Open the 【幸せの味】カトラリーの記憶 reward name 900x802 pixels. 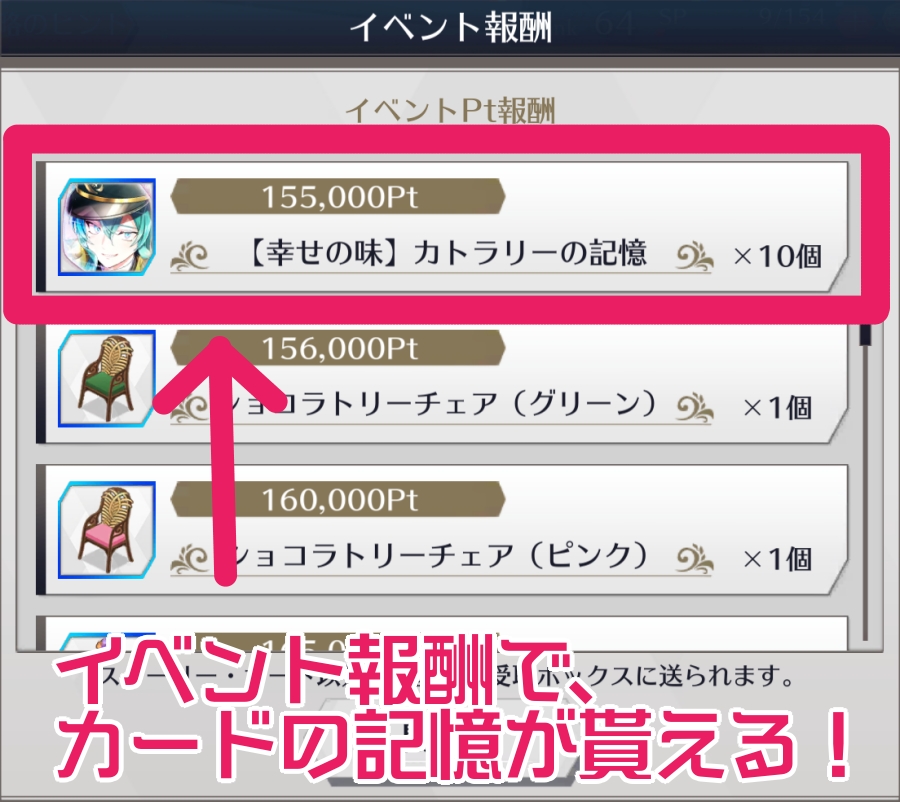448,254
